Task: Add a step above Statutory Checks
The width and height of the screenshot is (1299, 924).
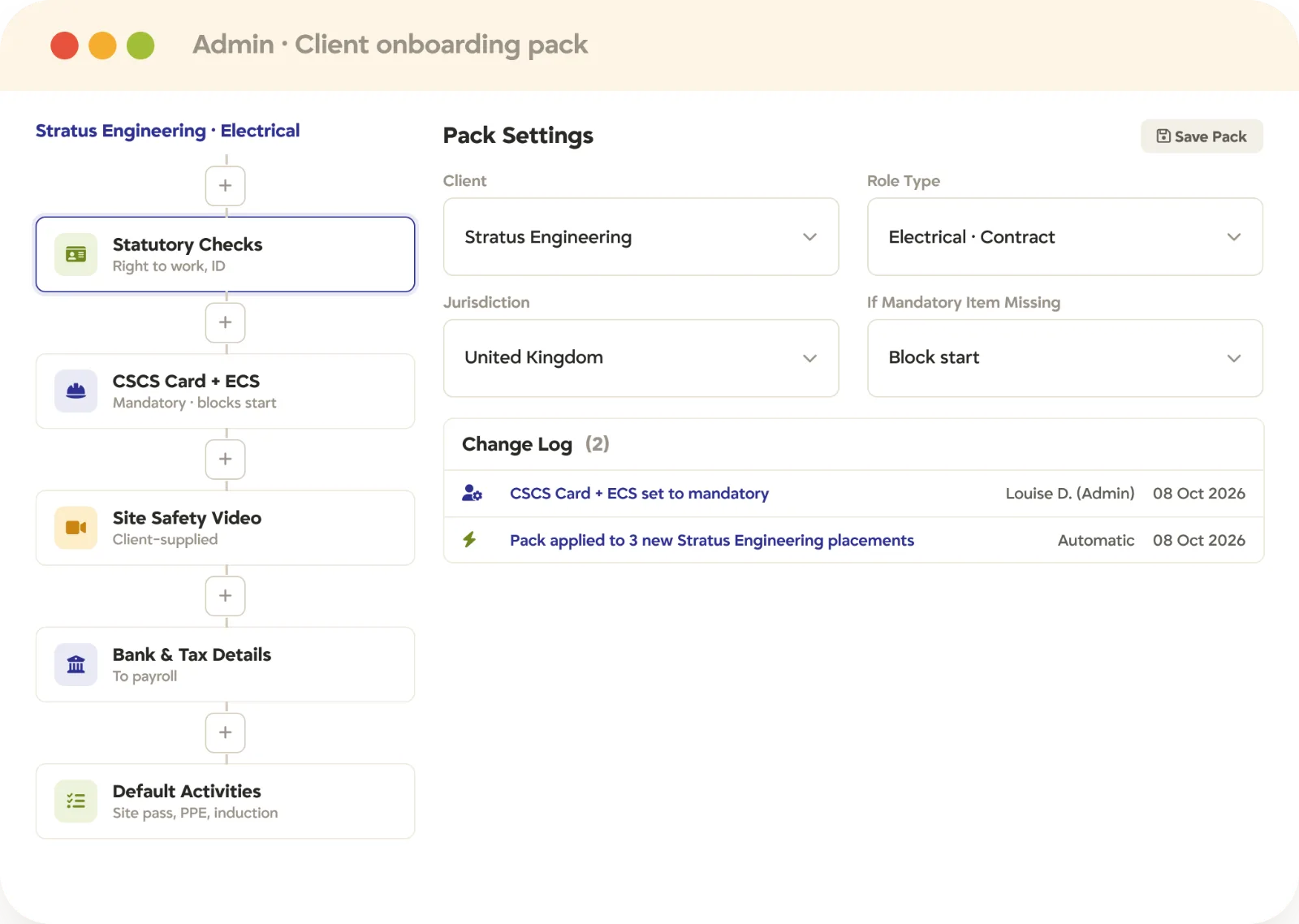Action: click(226, 186)
